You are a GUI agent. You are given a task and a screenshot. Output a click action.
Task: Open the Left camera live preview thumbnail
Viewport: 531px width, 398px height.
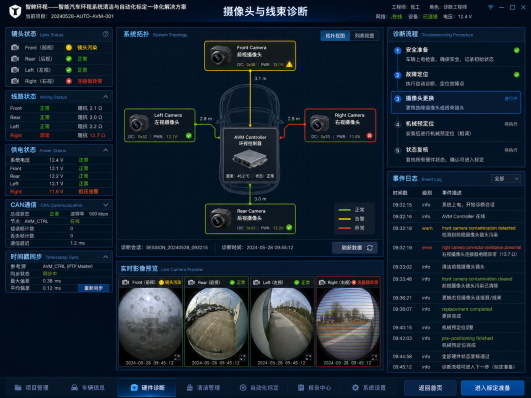282,322
